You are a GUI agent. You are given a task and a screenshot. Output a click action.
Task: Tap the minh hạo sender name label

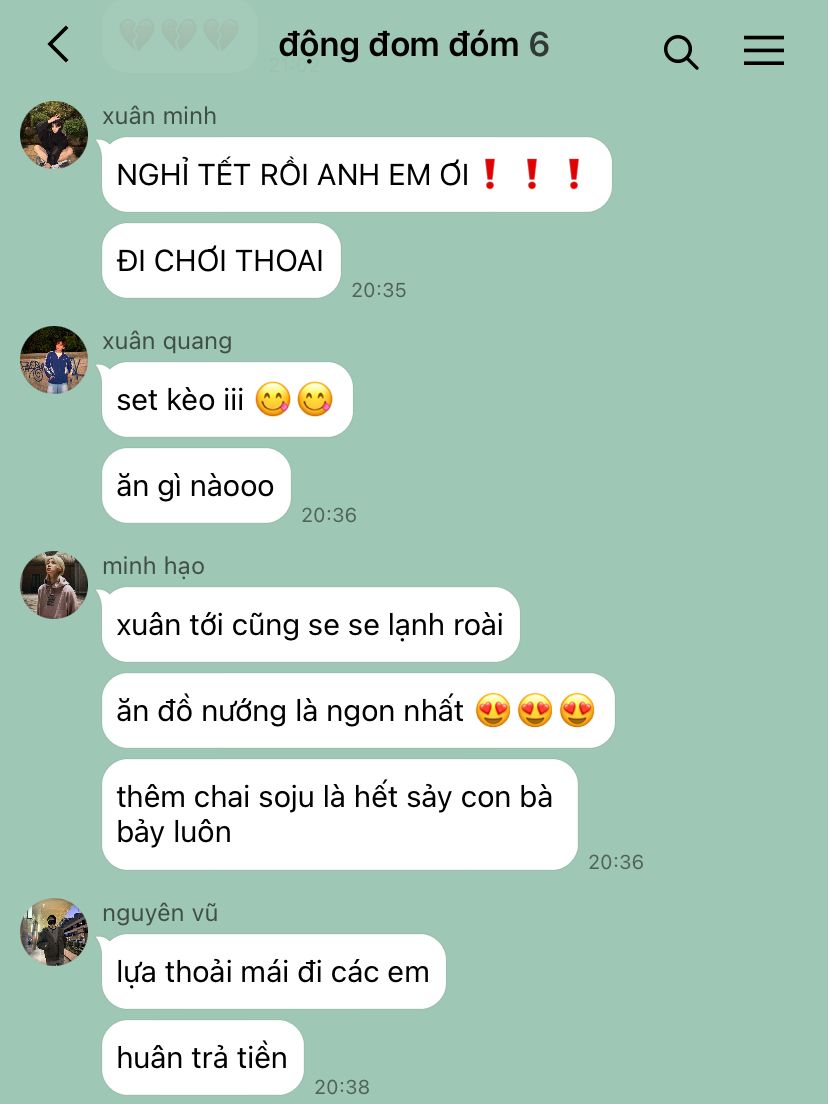tap(153, 566)
